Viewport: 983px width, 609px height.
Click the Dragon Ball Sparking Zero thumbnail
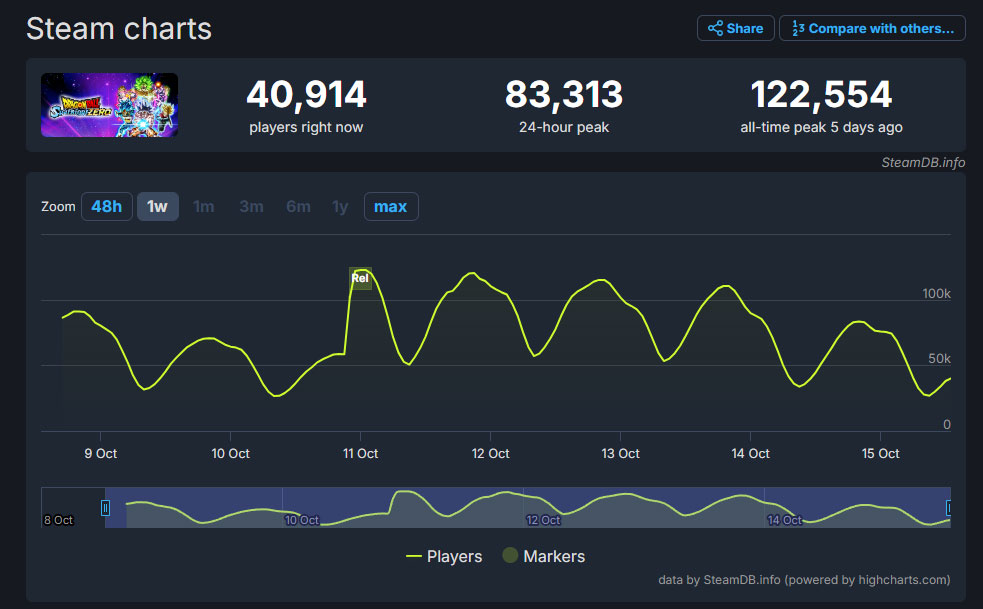(109, 105)
